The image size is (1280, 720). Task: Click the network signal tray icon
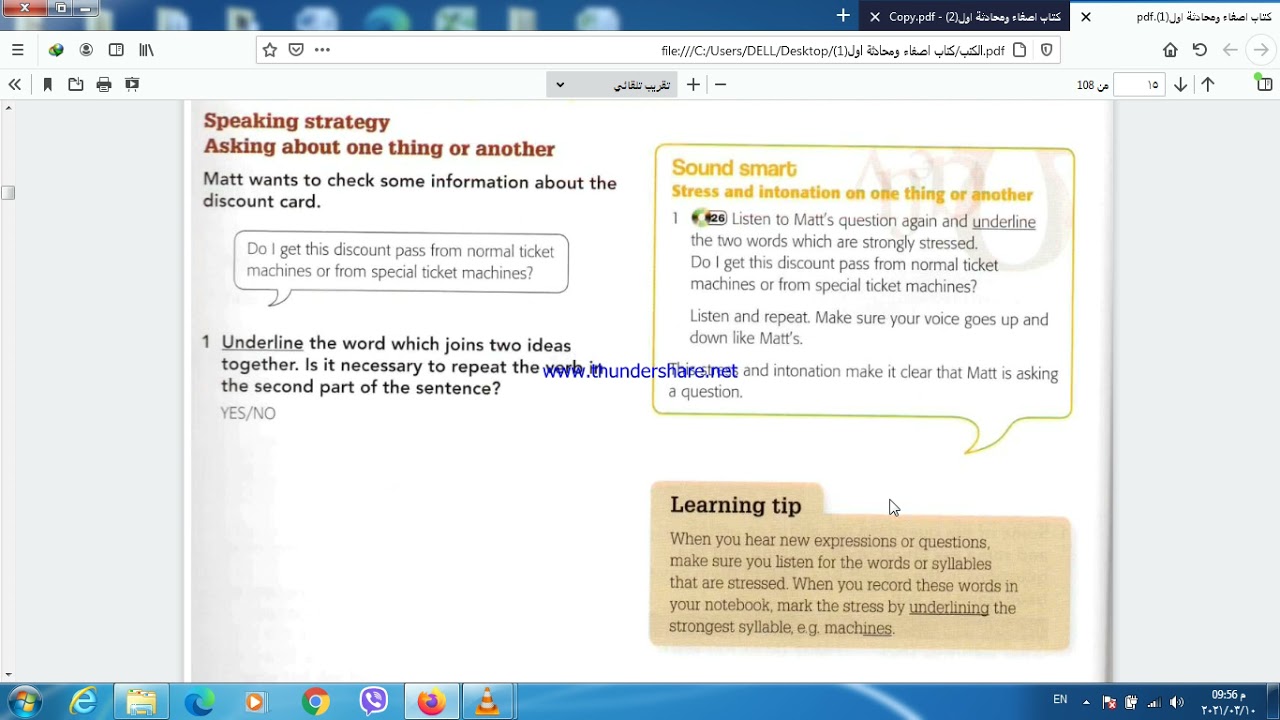pyautogui.click(x=1154, y=702)
